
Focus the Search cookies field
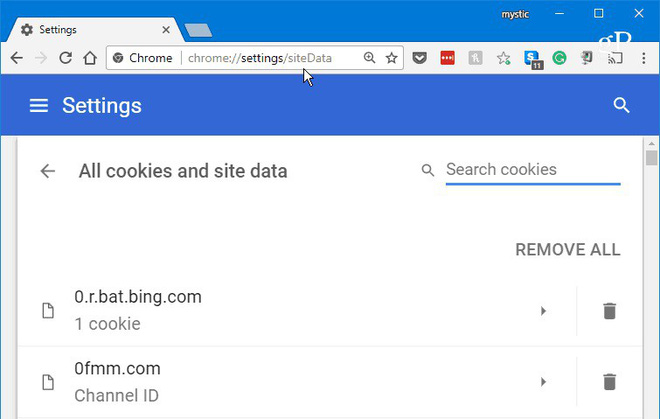[x=532, y=170]
